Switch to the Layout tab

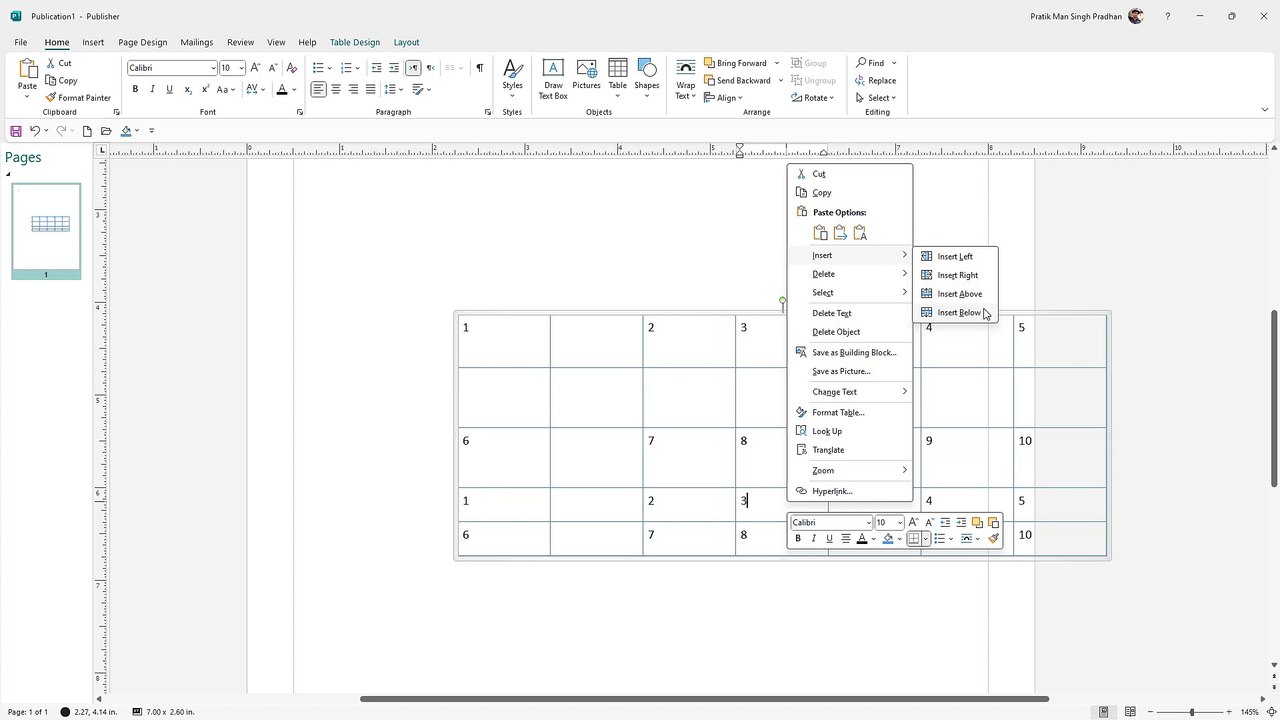[x=406, y=42]
